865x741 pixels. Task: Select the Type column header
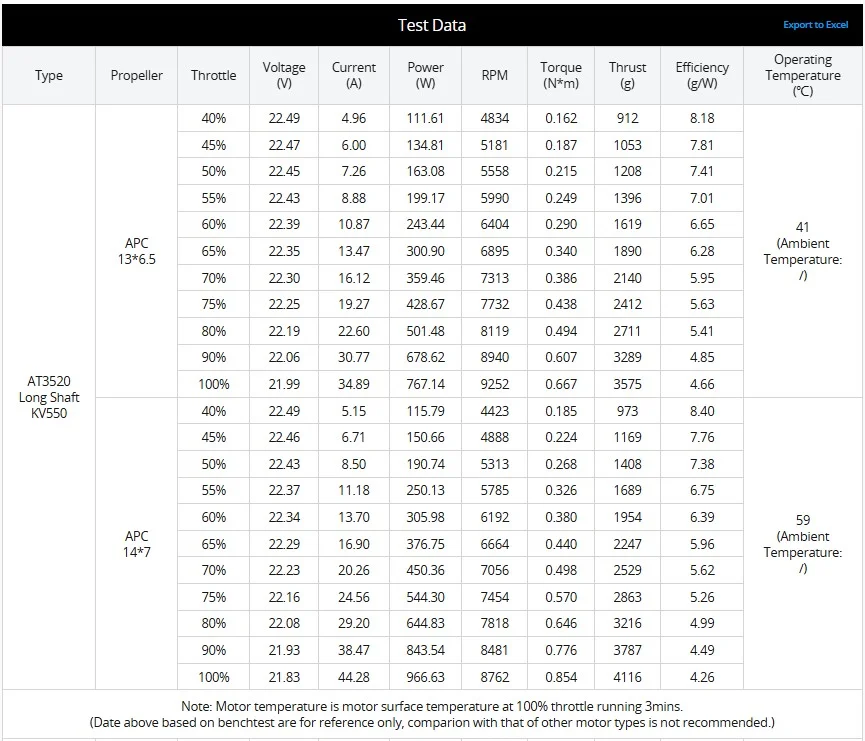(49, 76)
